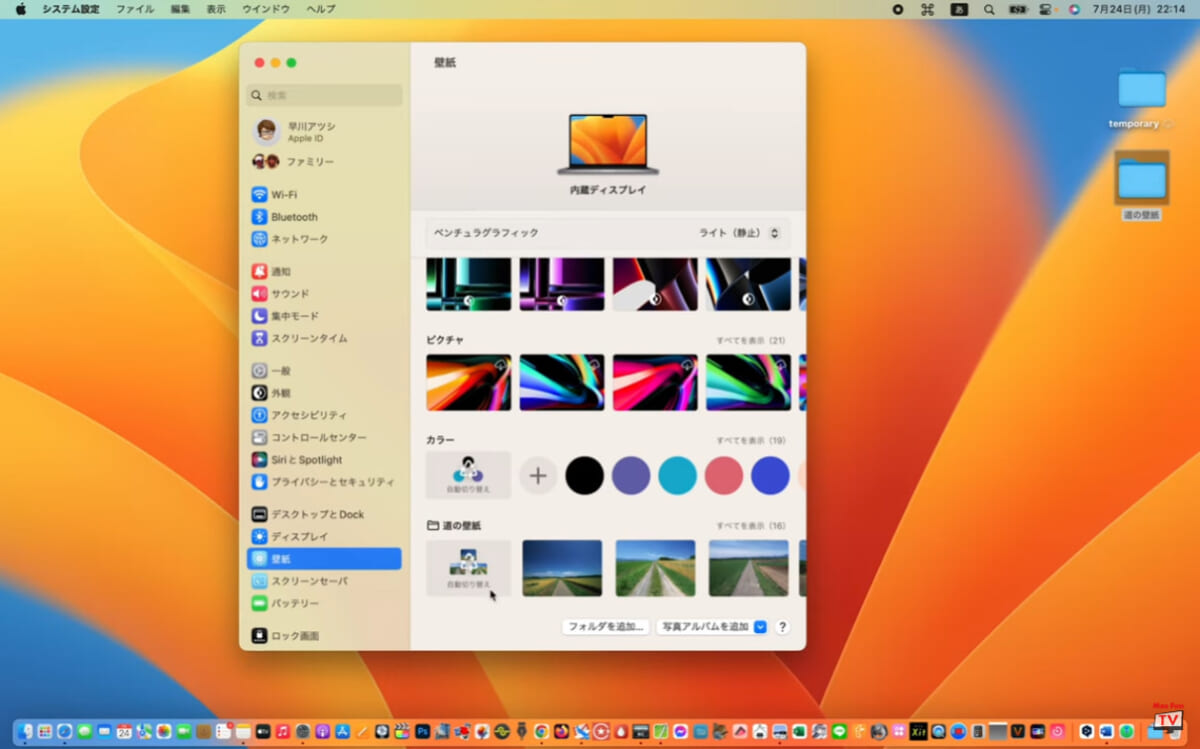Open 表示 menu
This screenshot has height=749, width=1200.
[x=216, y=9]
